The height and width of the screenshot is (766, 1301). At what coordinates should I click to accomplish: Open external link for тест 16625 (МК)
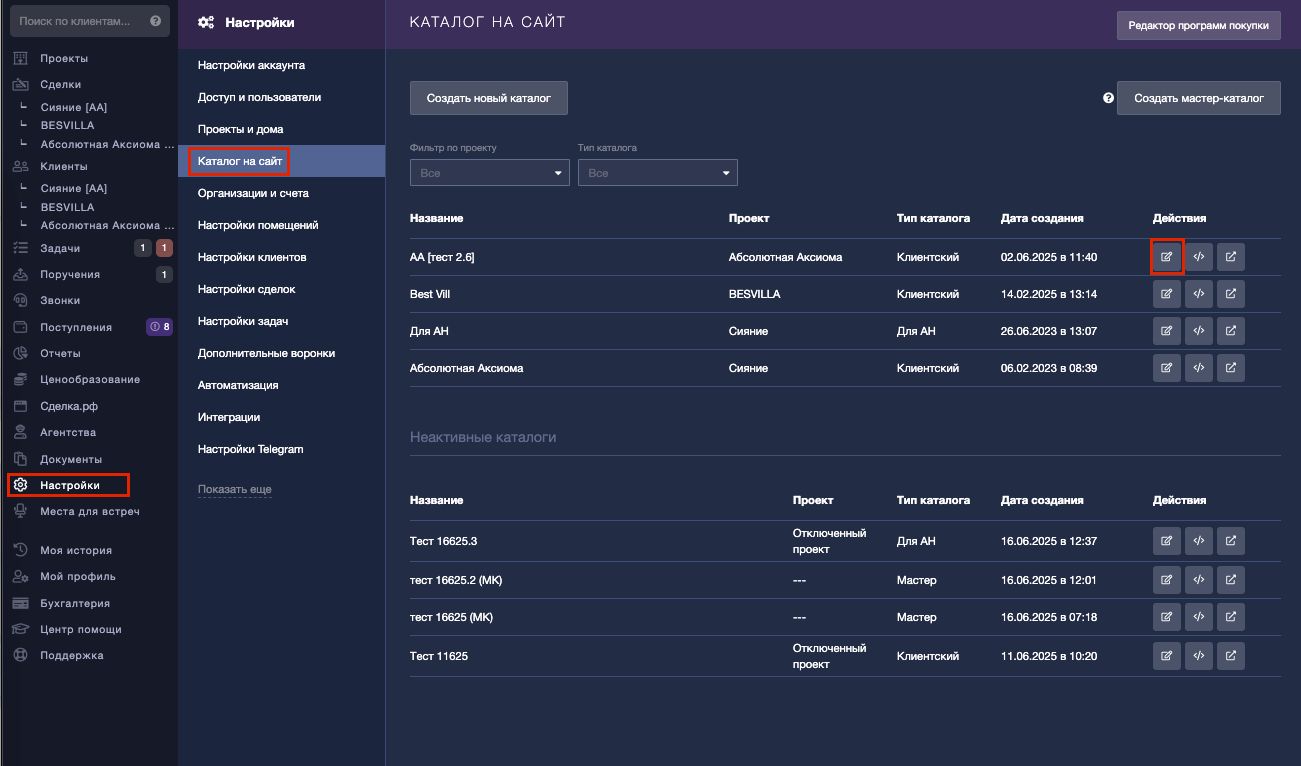click(1230, 617)
